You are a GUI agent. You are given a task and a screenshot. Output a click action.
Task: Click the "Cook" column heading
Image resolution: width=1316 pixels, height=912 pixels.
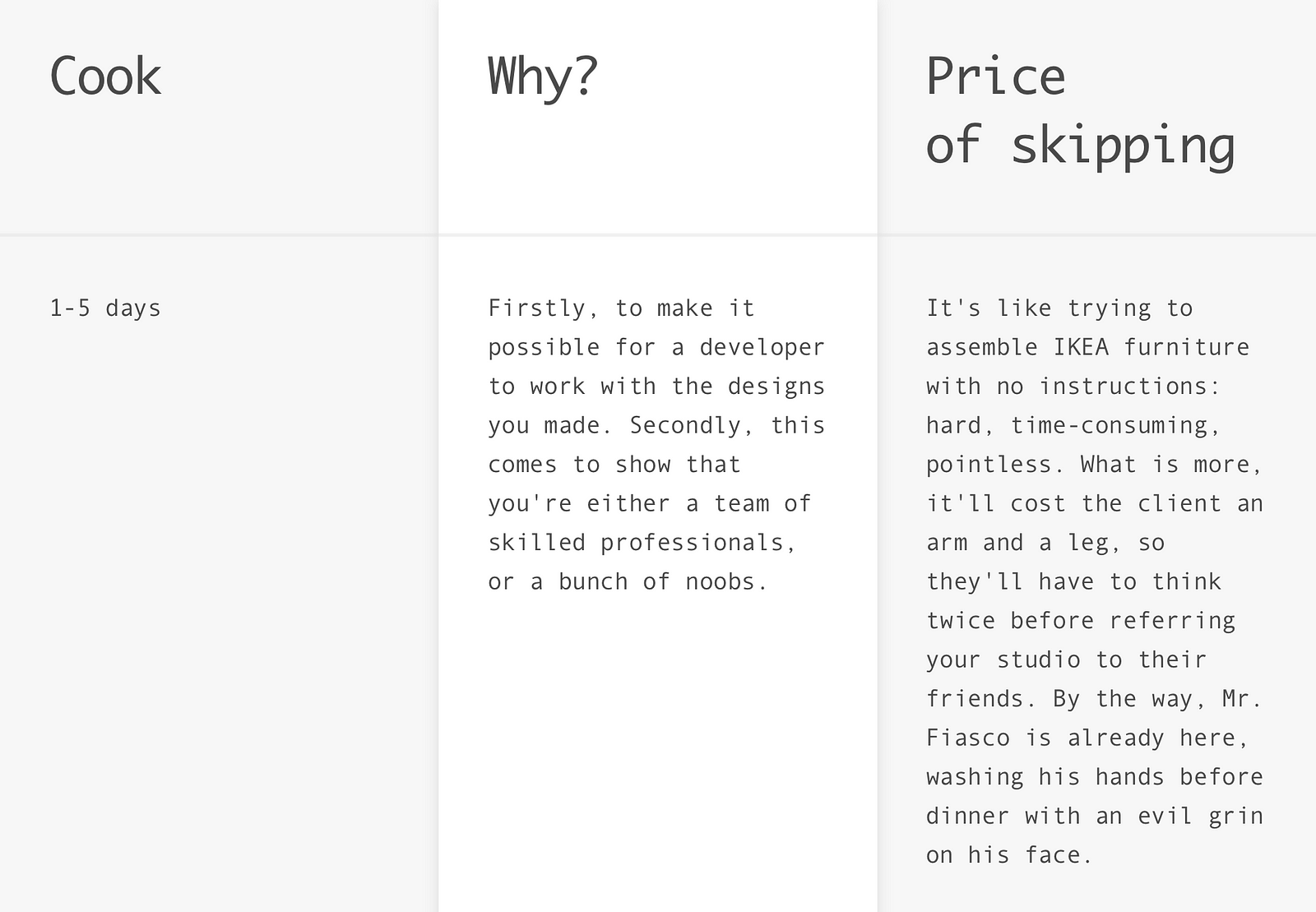pyautogui.click(x=105, y=76)
